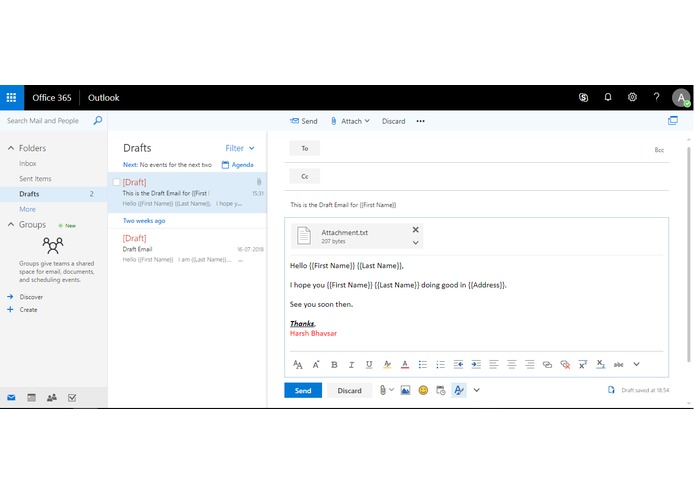Apply italic formatting
Image resolution: width=695 pixels, height=494 pixels.
351,364
